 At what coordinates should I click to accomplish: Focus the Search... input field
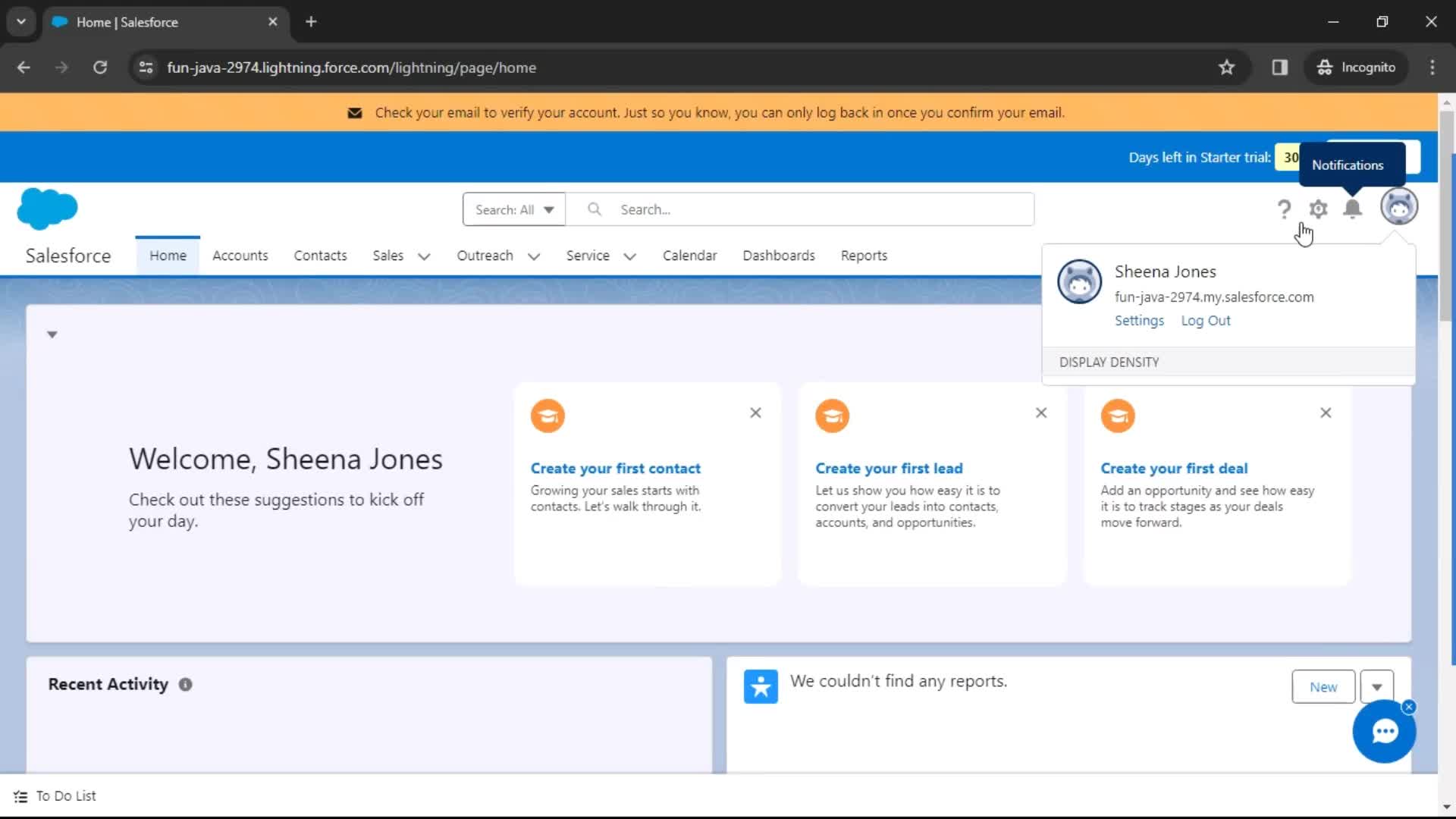click(x=800, y=209)
